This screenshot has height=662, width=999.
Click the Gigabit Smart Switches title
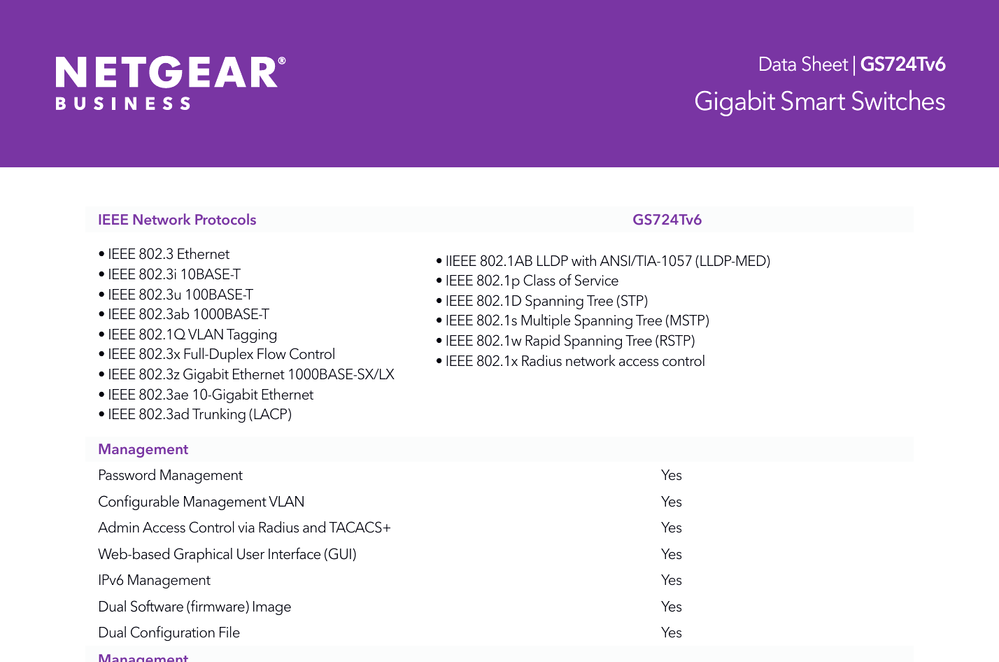(x=819, y=102)
